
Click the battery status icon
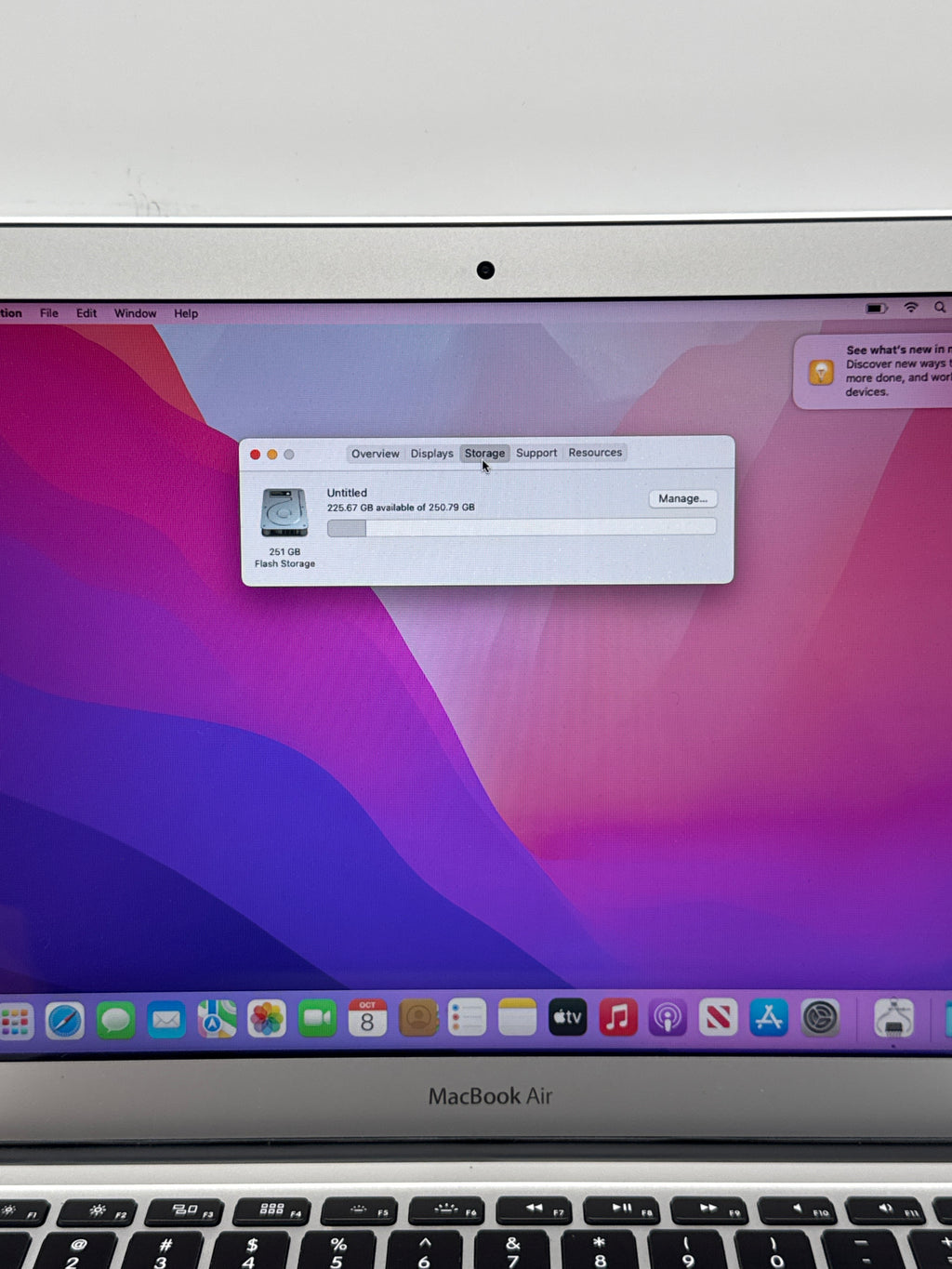876,308
